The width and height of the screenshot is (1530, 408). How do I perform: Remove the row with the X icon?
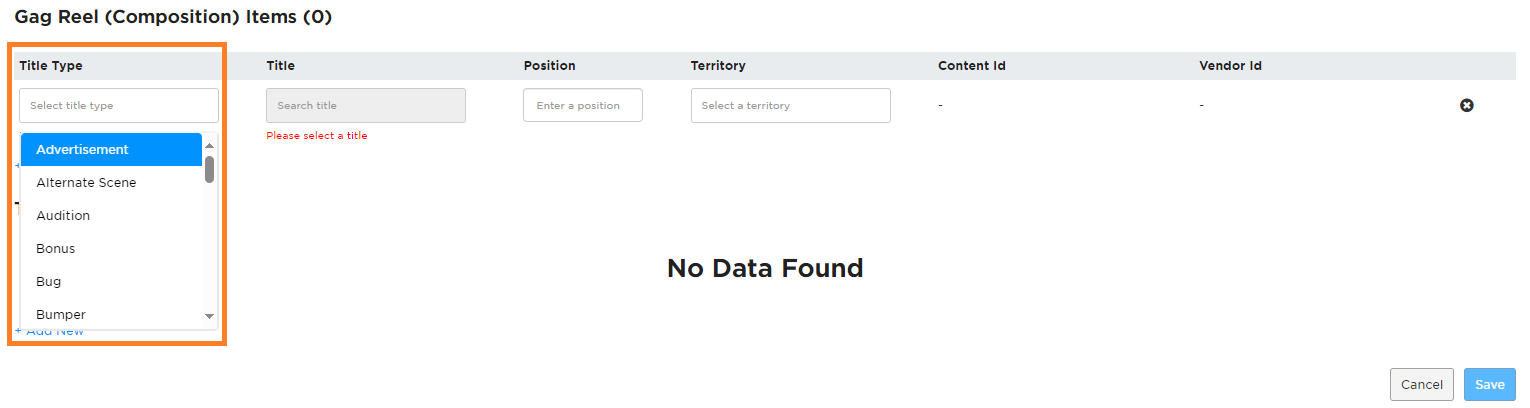(x=1467, y=105)
